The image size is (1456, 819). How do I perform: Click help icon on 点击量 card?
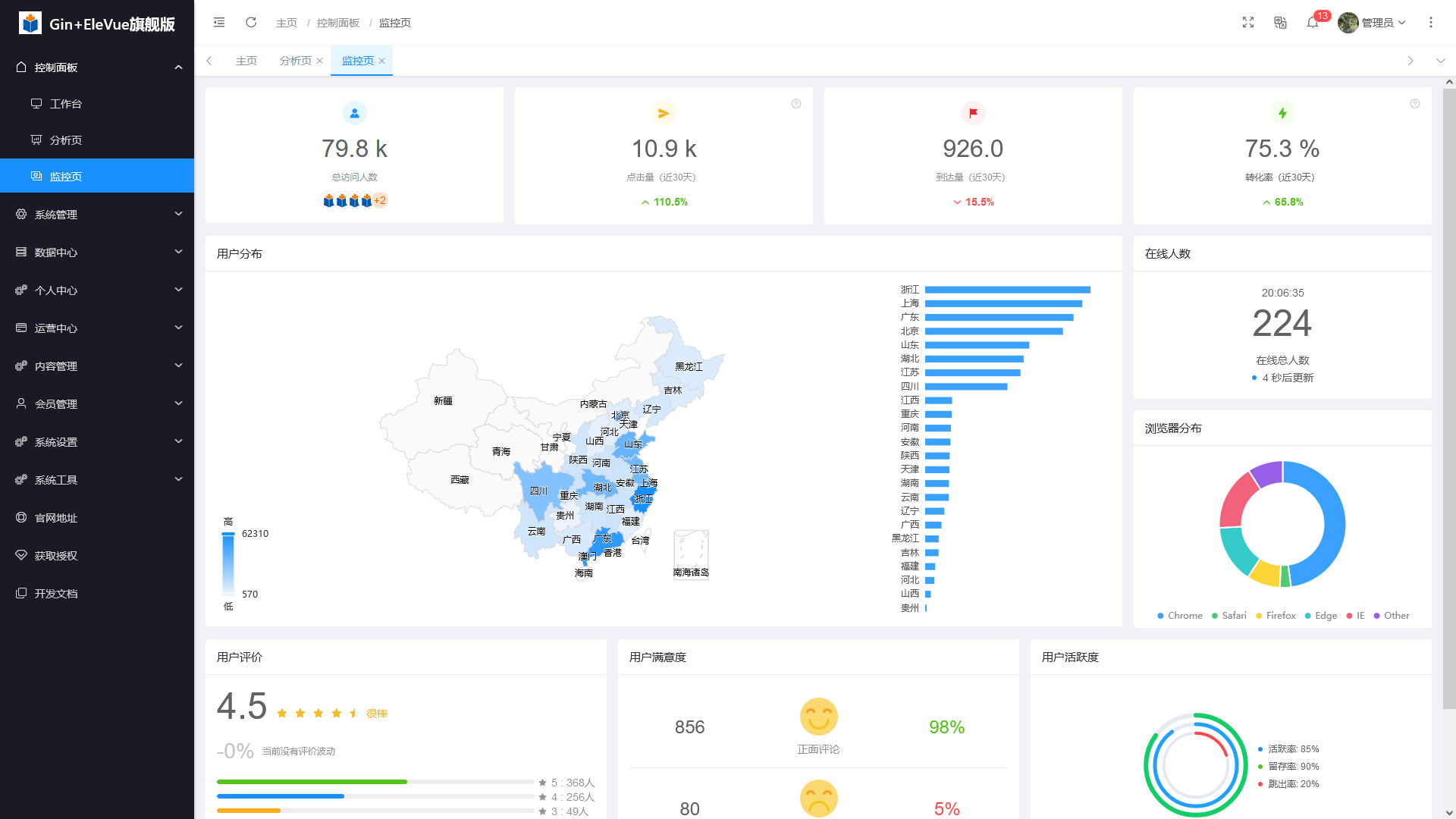click(x=796, y=104)
